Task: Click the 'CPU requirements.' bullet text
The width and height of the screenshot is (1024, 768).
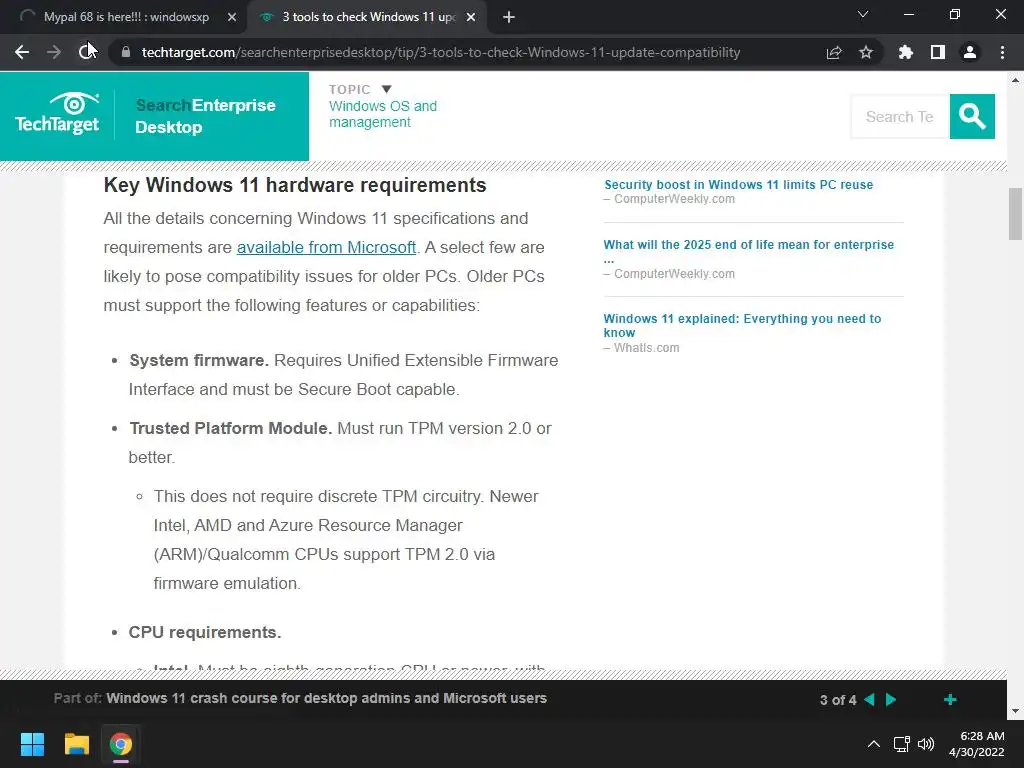Action: coord(204,632)
